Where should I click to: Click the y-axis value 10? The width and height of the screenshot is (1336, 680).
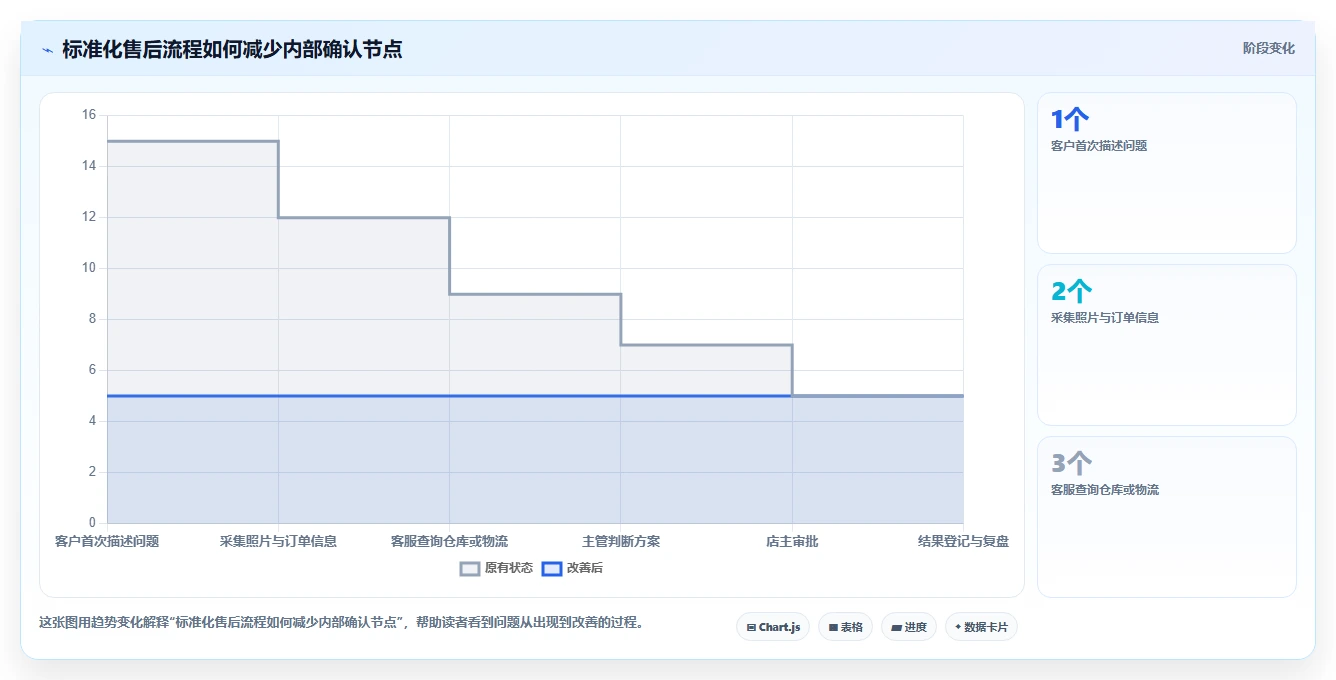click(89, 268)
